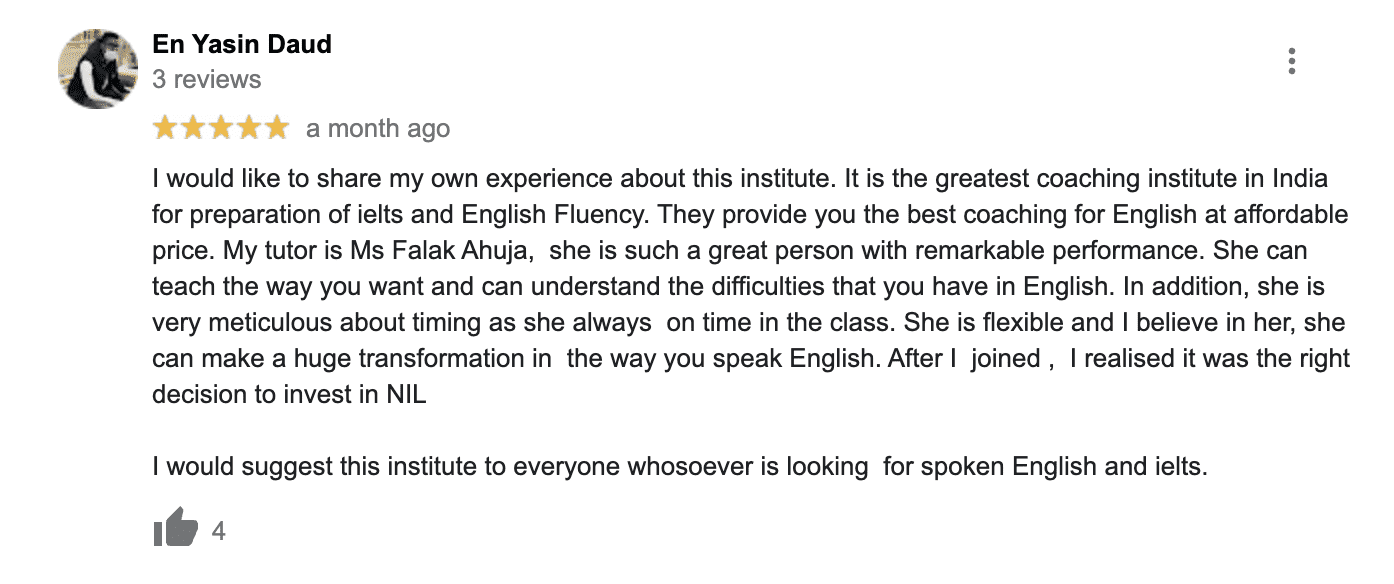The image size is (1394, 584).
Task: View the reviewer's "3 reviews" link
Action: (206, 79)
